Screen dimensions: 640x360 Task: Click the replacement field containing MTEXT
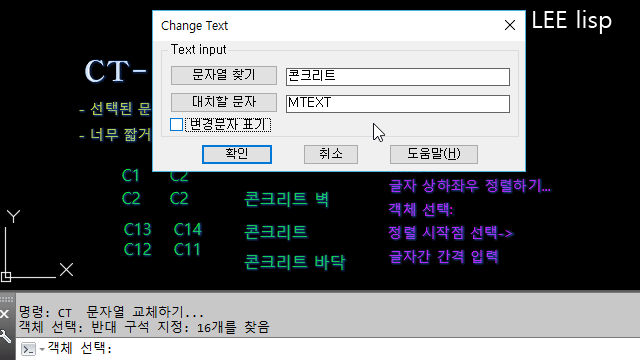point(398,104)
